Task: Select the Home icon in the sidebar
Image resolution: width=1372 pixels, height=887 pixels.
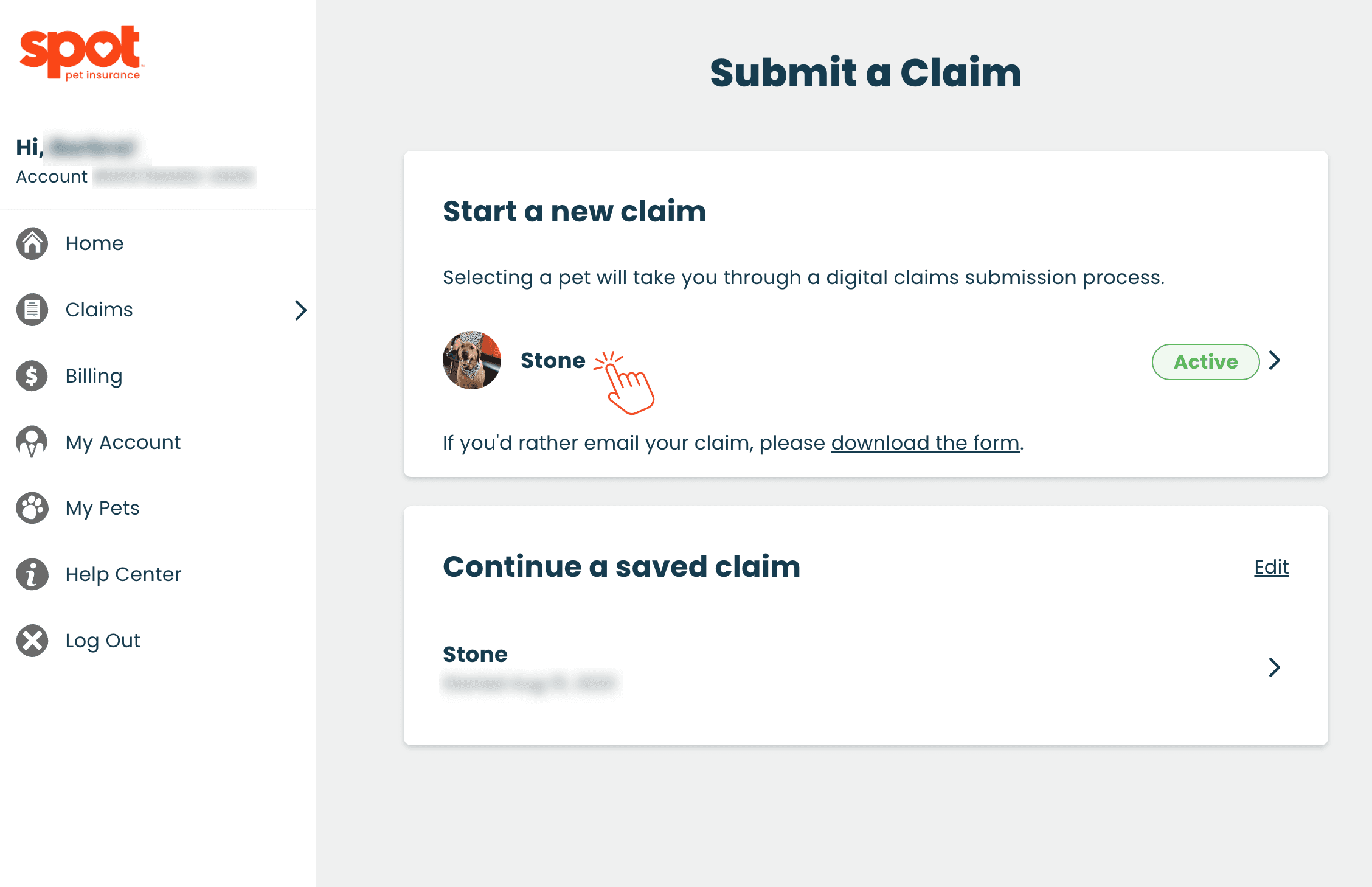Action: coord(31,243)
